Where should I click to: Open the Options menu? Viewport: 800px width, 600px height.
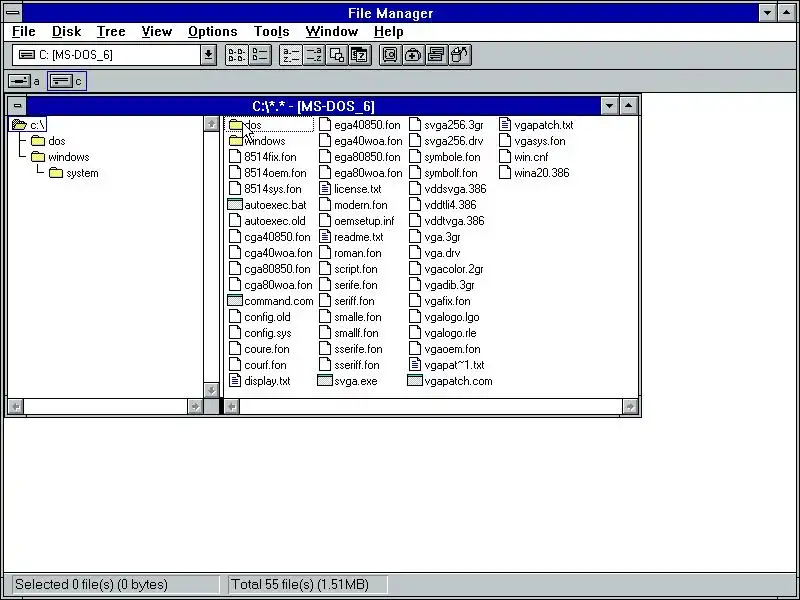click(212, 32)
